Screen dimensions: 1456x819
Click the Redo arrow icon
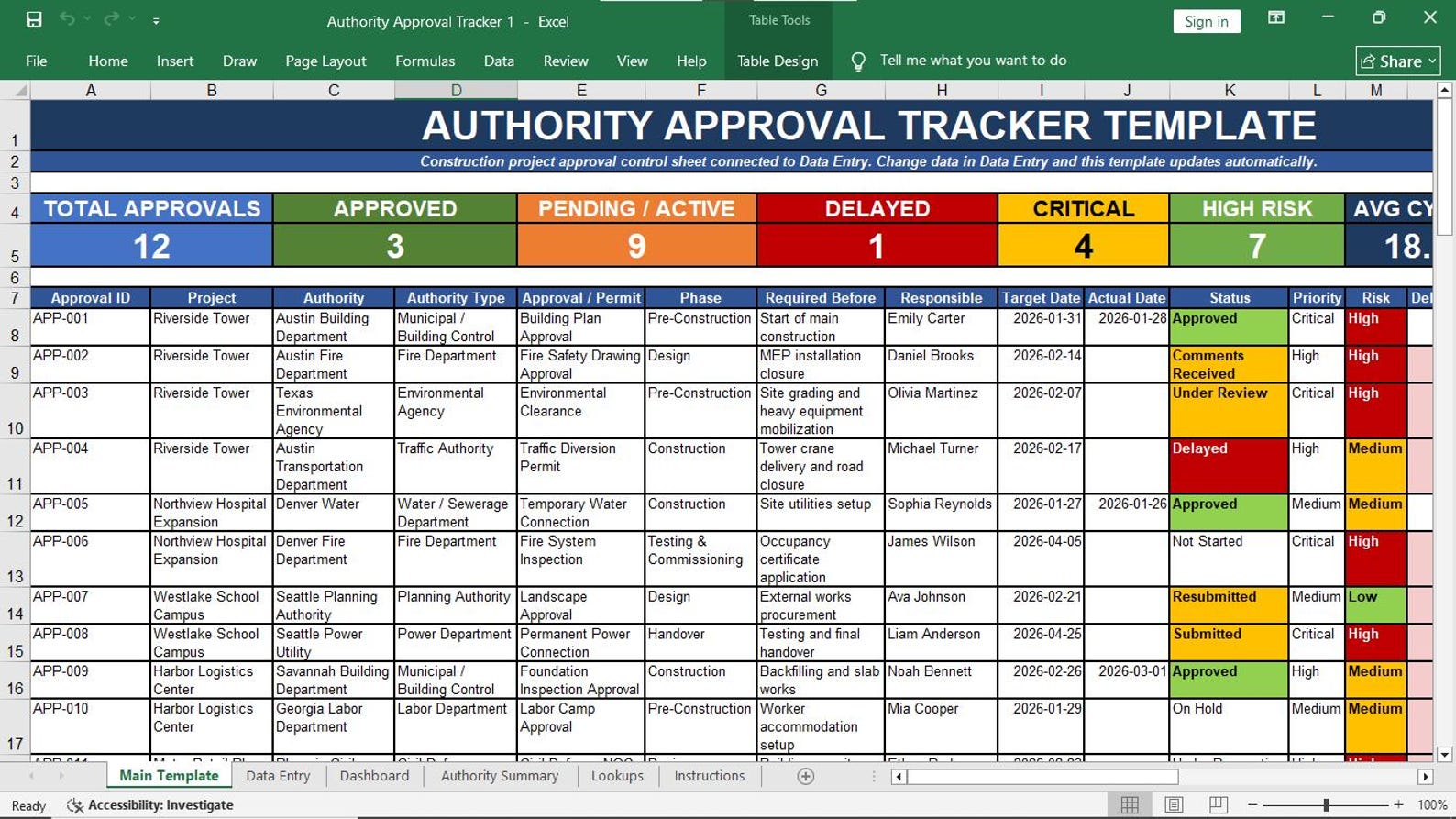pos(112,19)
